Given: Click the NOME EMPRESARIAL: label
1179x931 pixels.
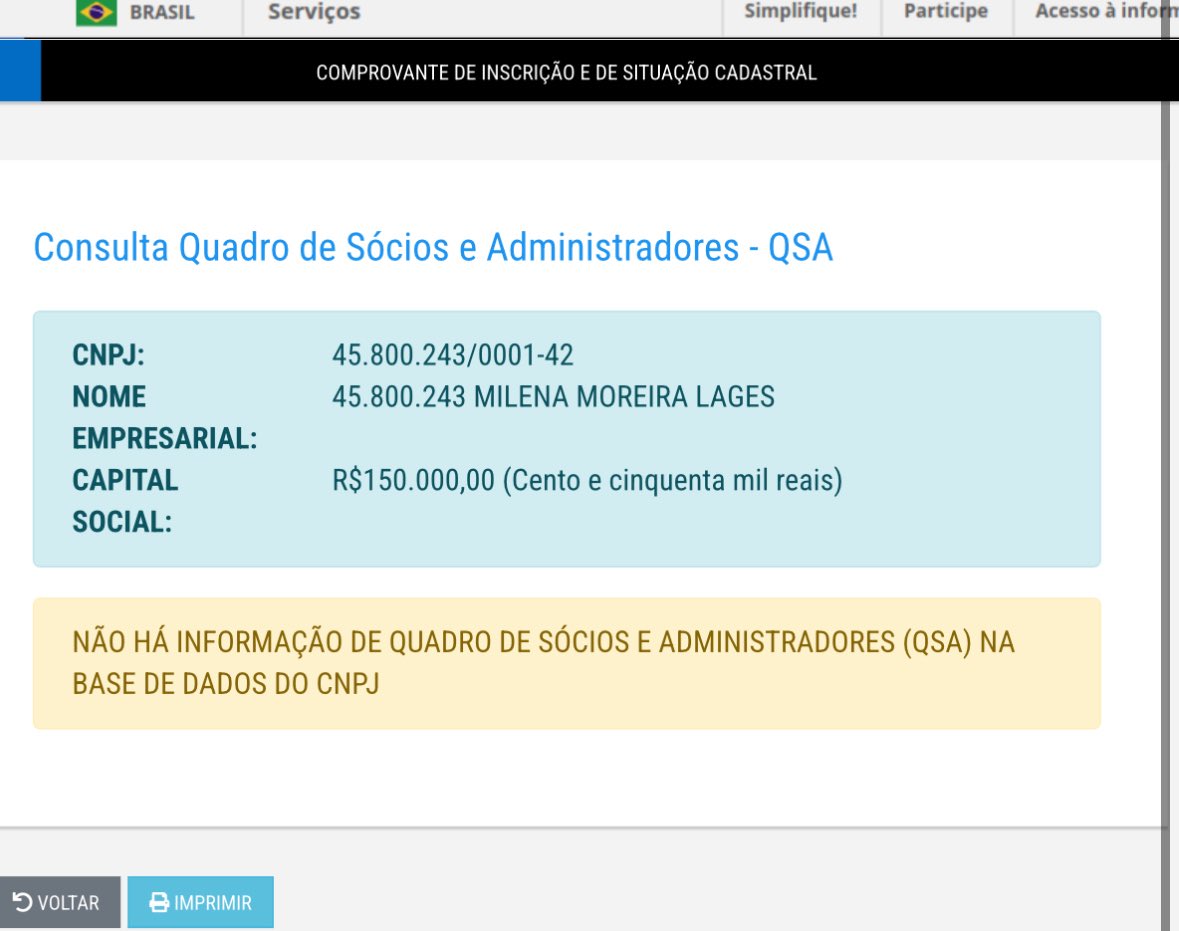Looking at the screenshot, I should (165, 417).
